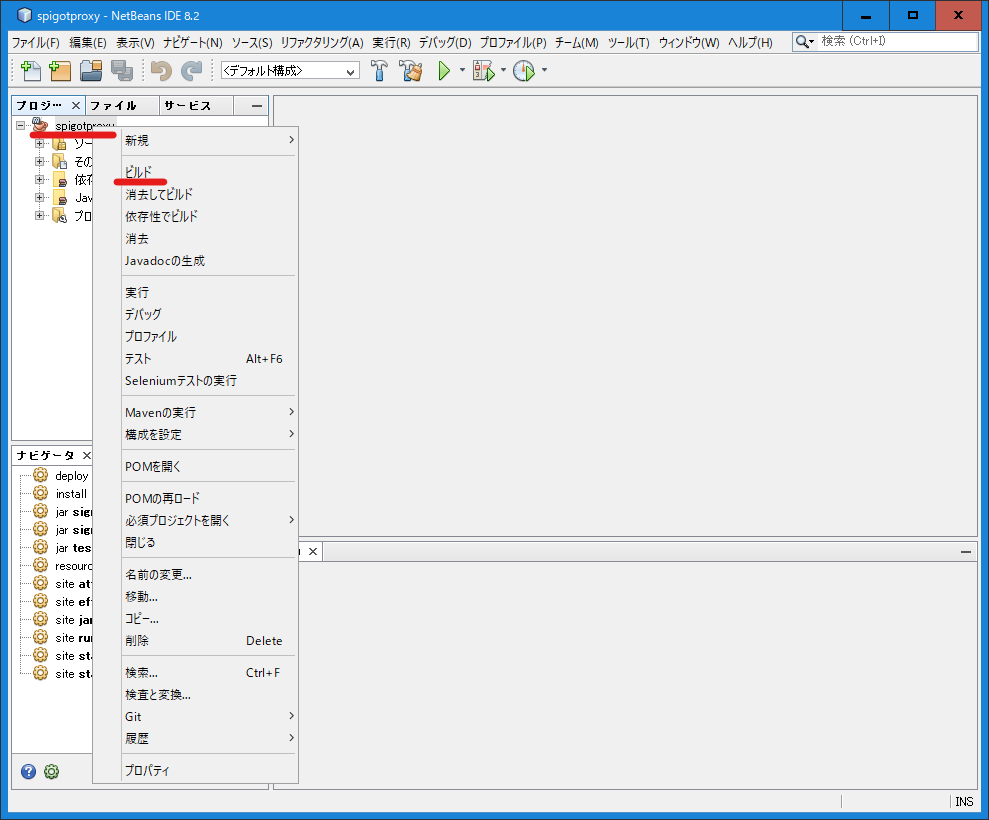Click the New Project toolbar icon
The image size is (989, 820).
[60, 71]
